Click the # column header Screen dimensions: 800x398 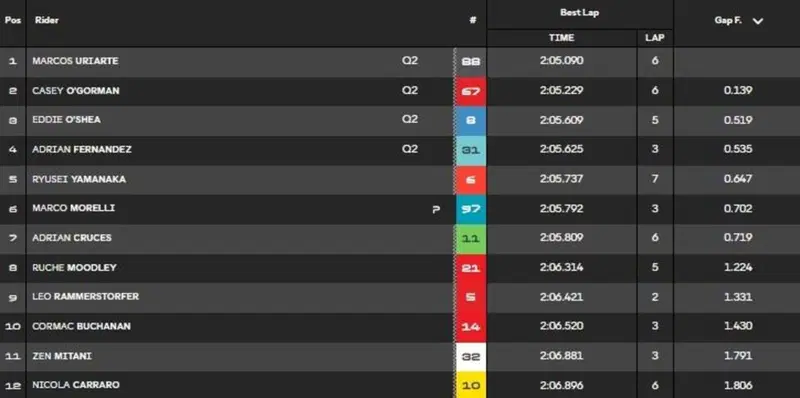473,21
